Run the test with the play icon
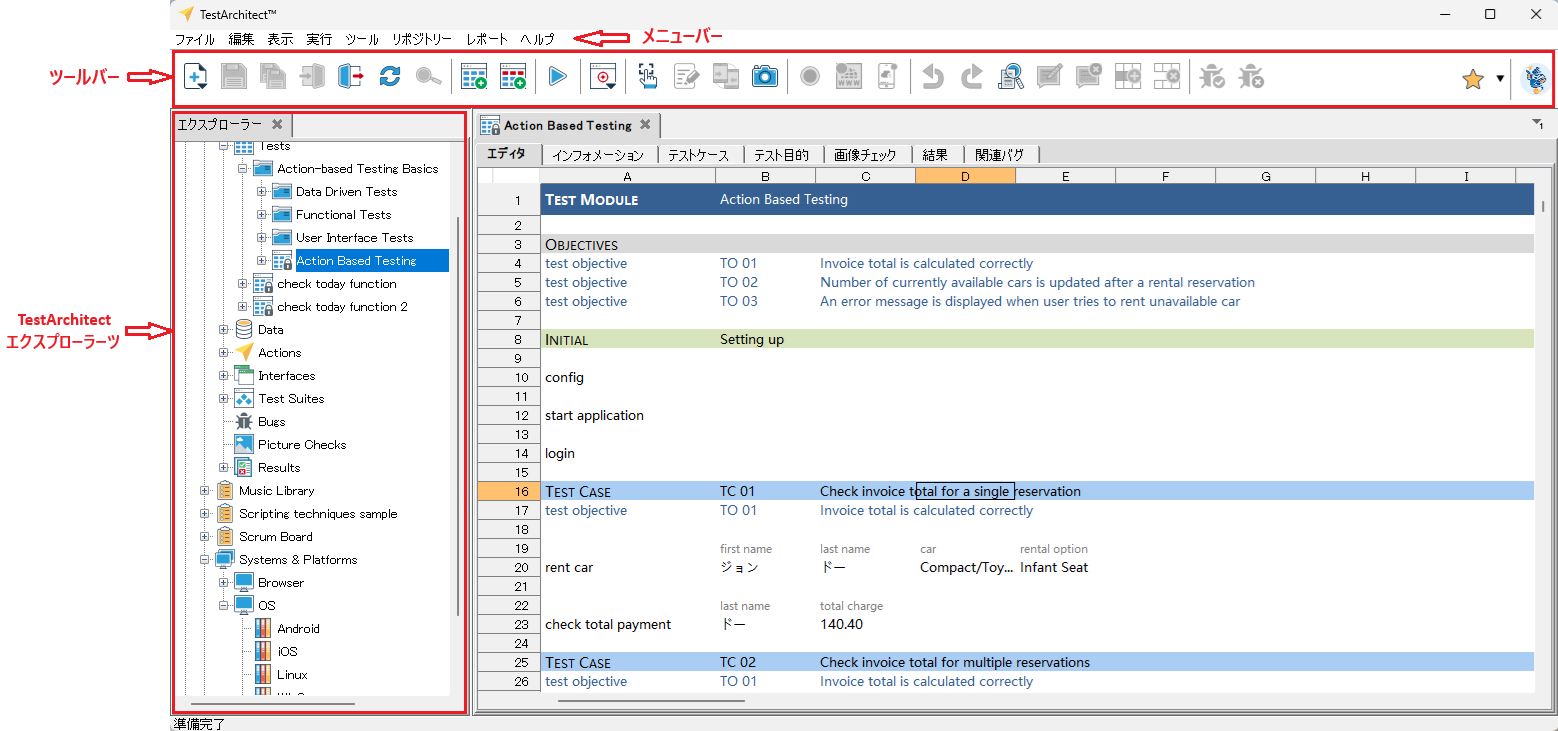 click(558, 77)
